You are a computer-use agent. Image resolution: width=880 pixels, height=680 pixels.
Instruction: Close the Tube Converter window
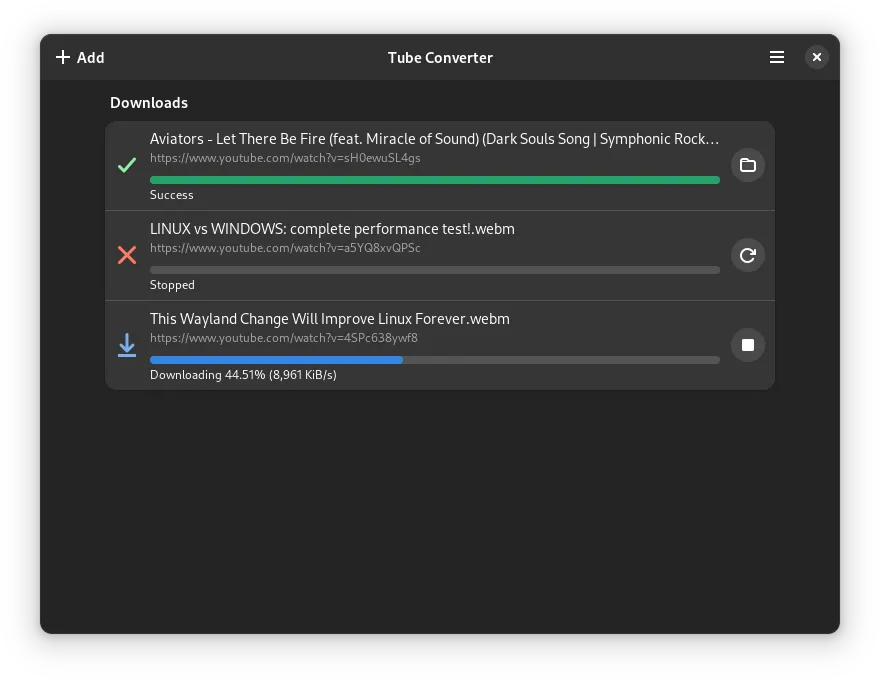[x=817, y=57]
